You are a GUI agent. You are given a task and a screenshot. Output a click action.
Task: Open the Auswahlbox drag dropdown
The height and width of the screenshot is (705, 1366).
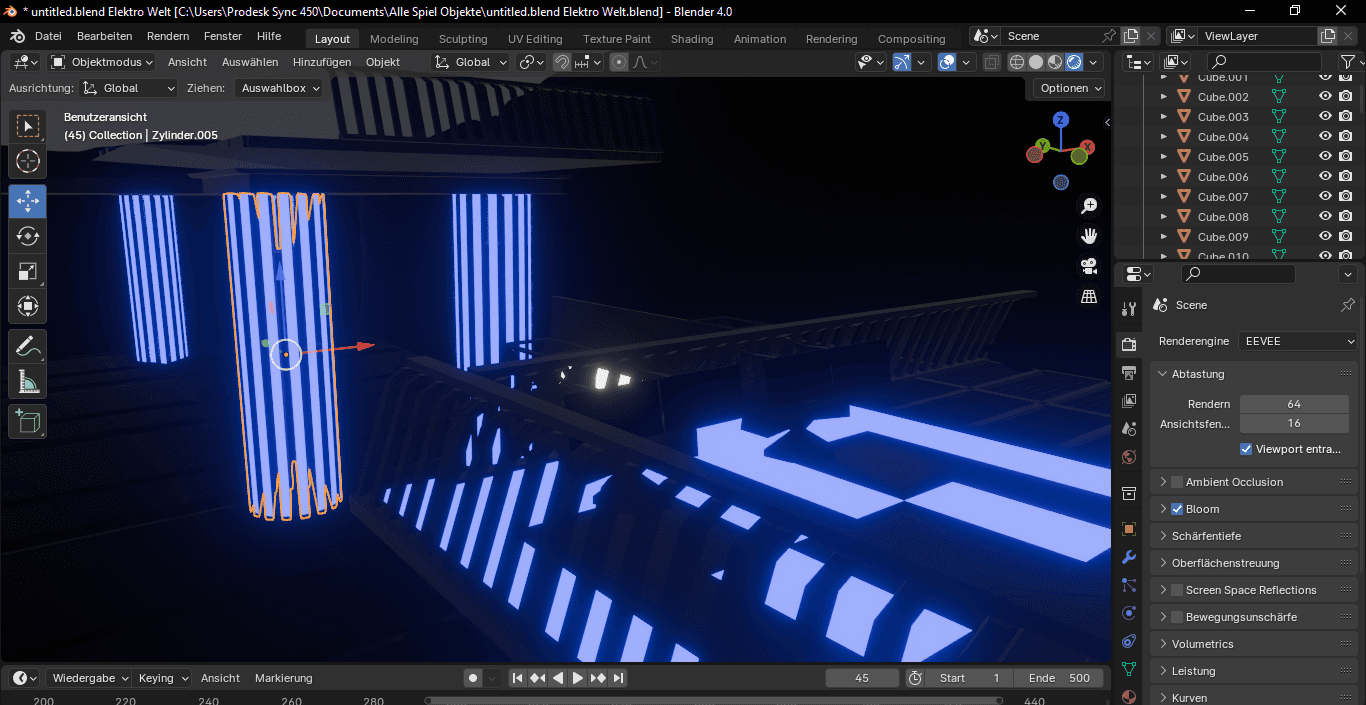pos(279,88)
